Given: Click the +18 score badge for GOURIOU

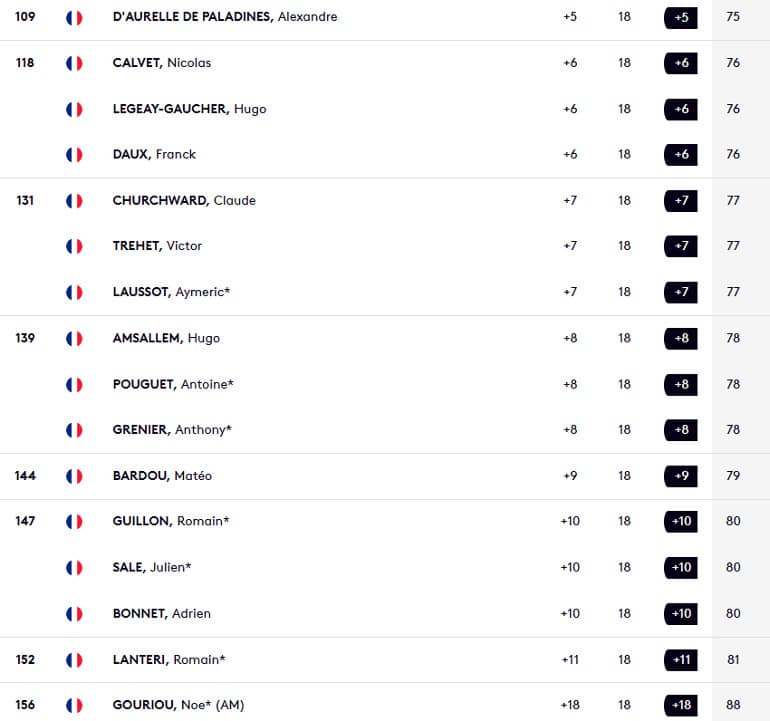Looking at the screenshot, I should [x=681, y=705].
